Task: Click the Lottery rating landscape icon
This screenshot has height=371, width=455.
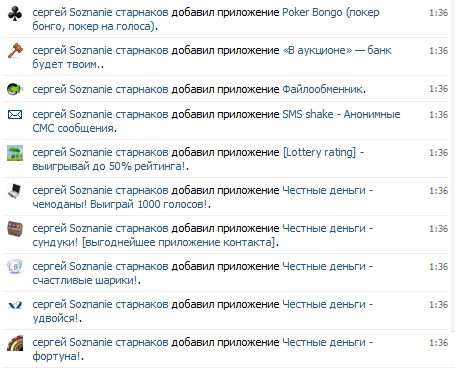Action: click(15, 153)
